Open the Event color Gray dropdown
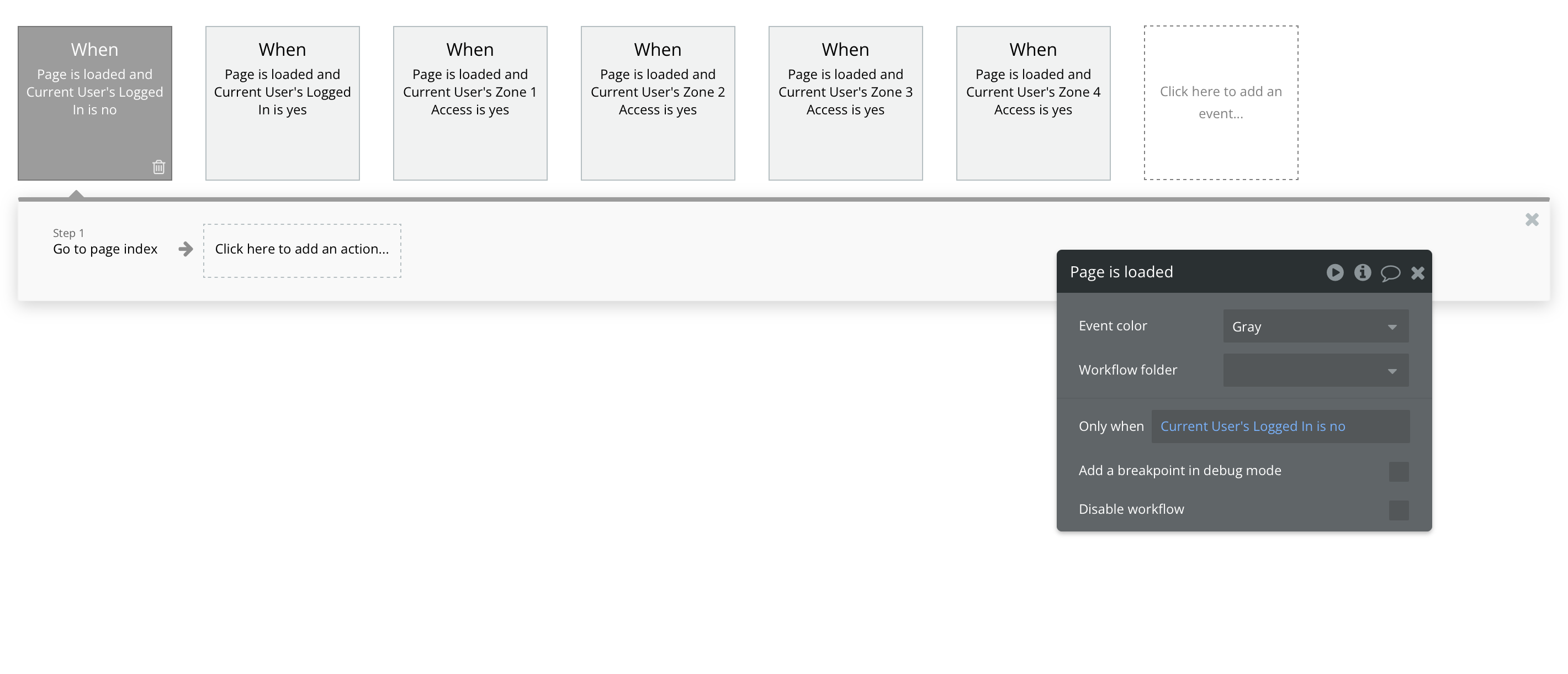The width and height of the screenshot is (1568, 674). pyautogui.click(x=1315, y=327)
